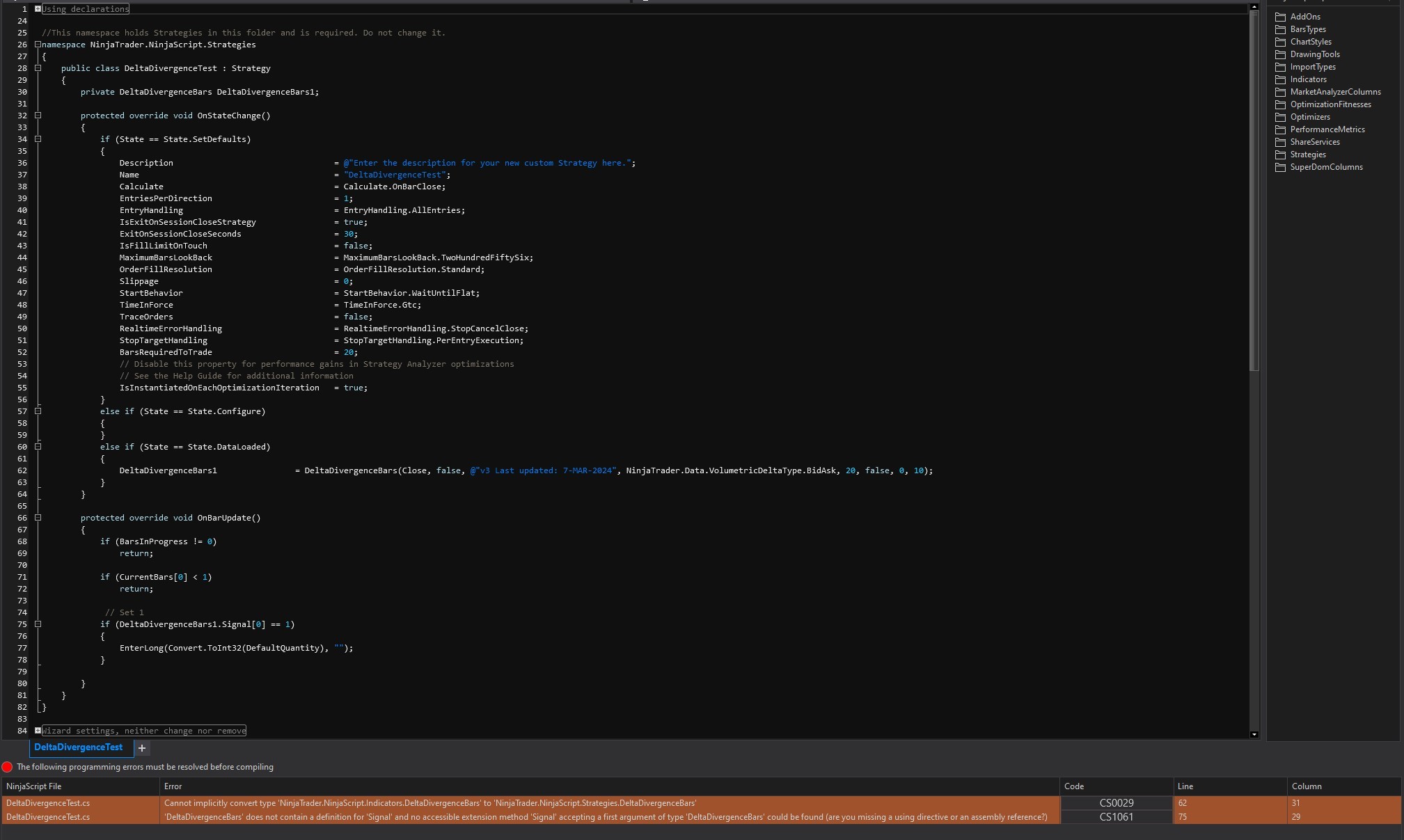This screenshot has width=1404, height=840.
Task: Select the CS0029 error row
Action: [429, 803]
